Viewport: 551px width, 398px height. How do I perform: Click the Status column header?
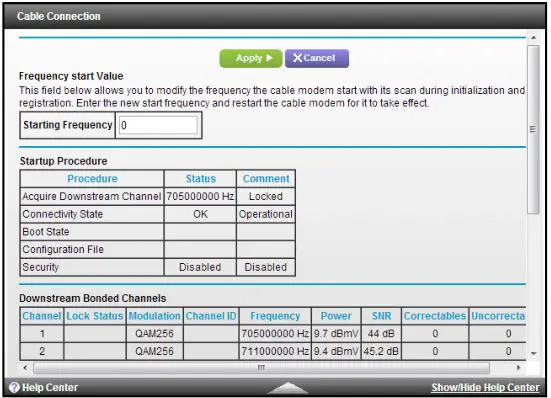[200, 179]
